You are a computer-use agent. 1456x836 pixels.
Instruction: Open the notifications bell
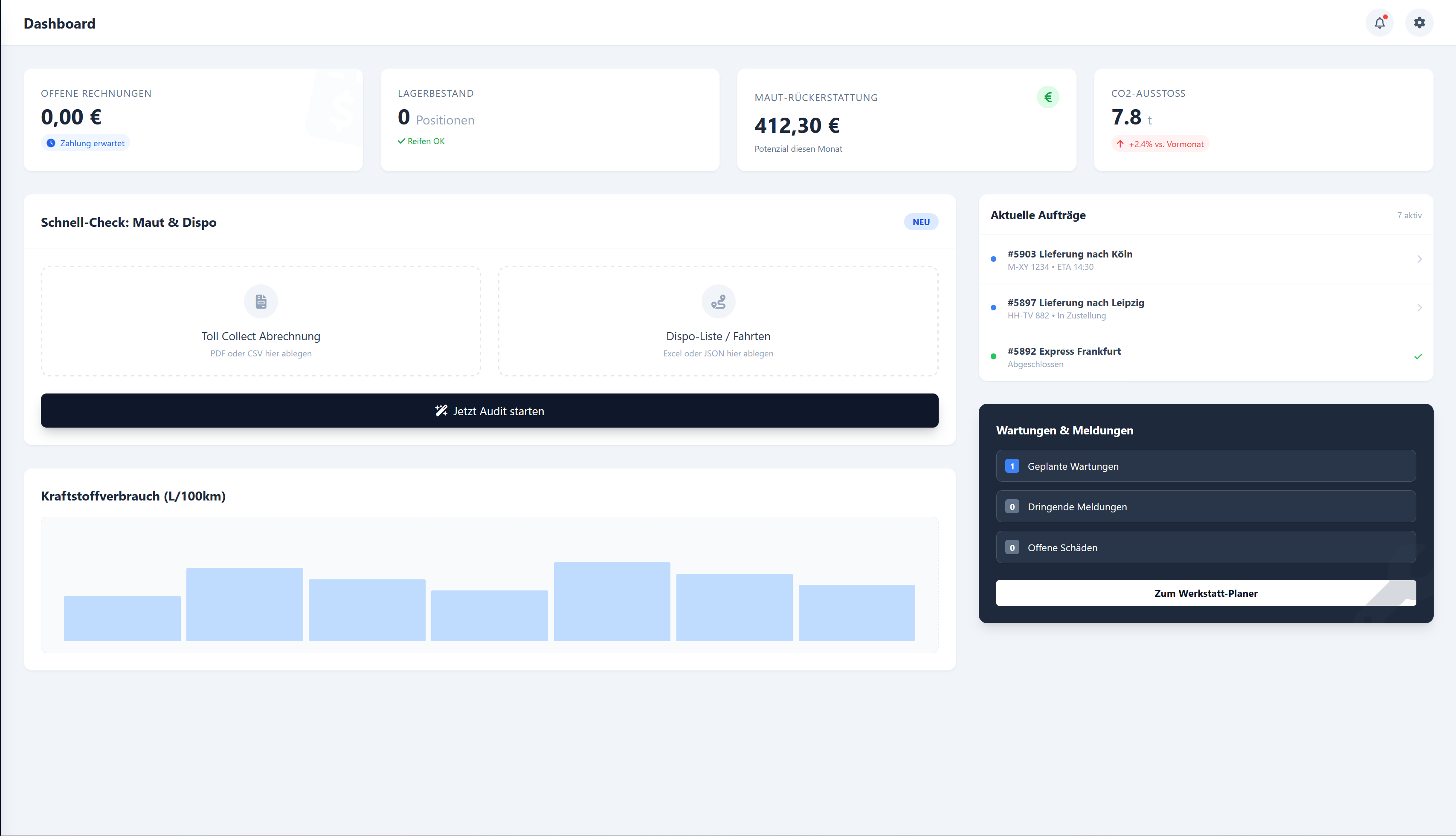point(1380,23)
